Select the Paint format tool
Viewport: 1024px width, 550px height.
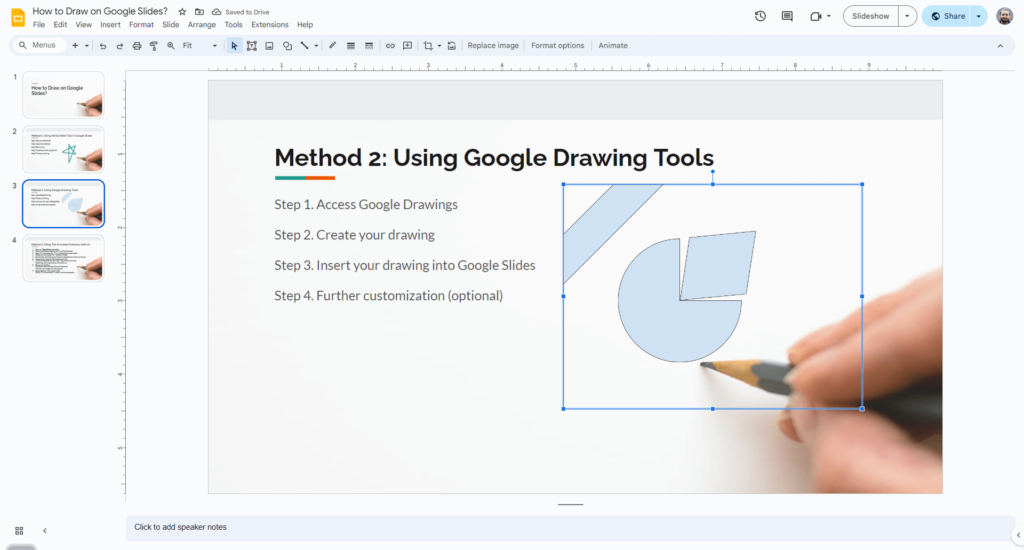(154, 46)
